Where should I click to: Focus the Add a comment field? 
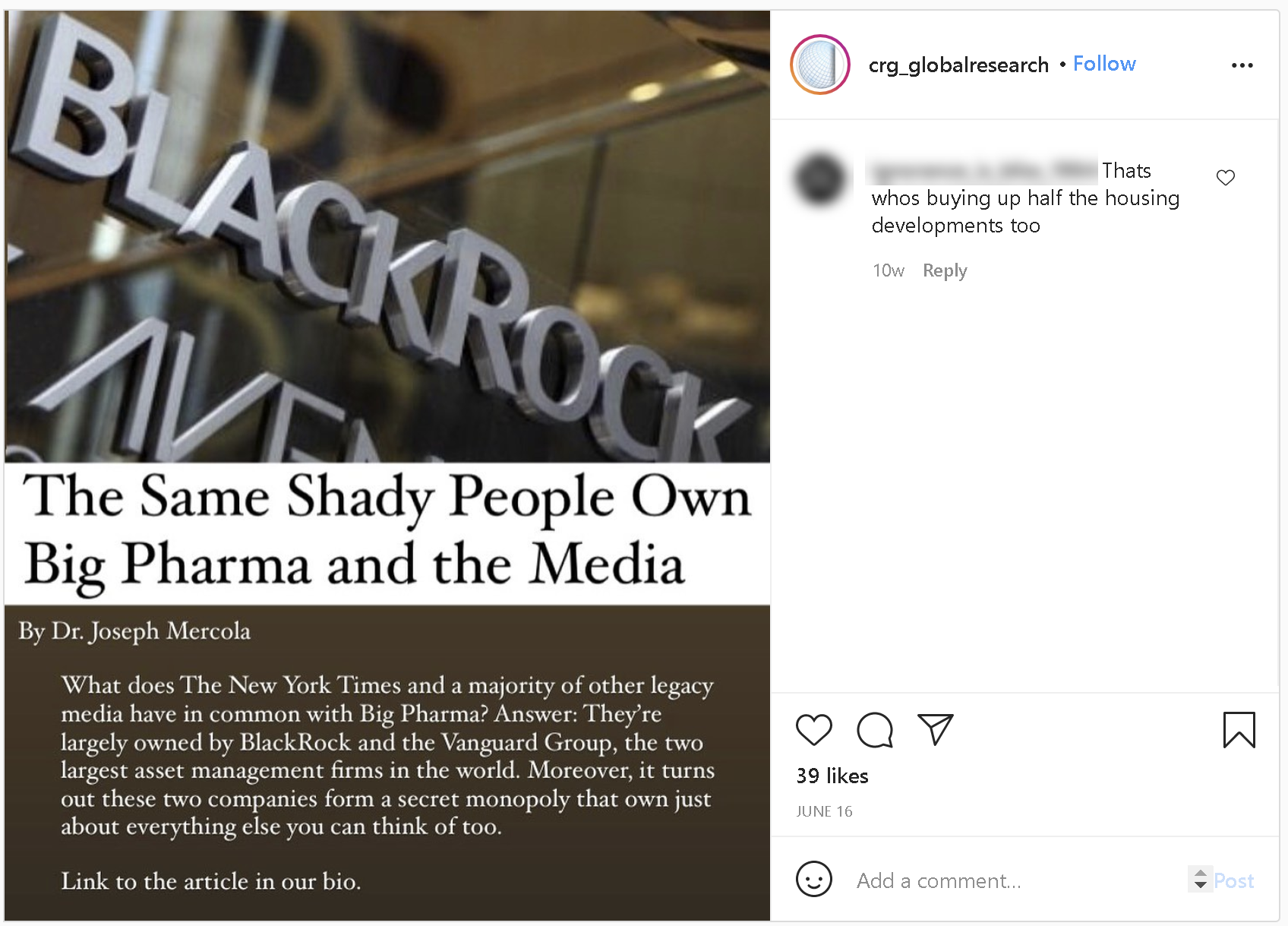coord(1018,880)
